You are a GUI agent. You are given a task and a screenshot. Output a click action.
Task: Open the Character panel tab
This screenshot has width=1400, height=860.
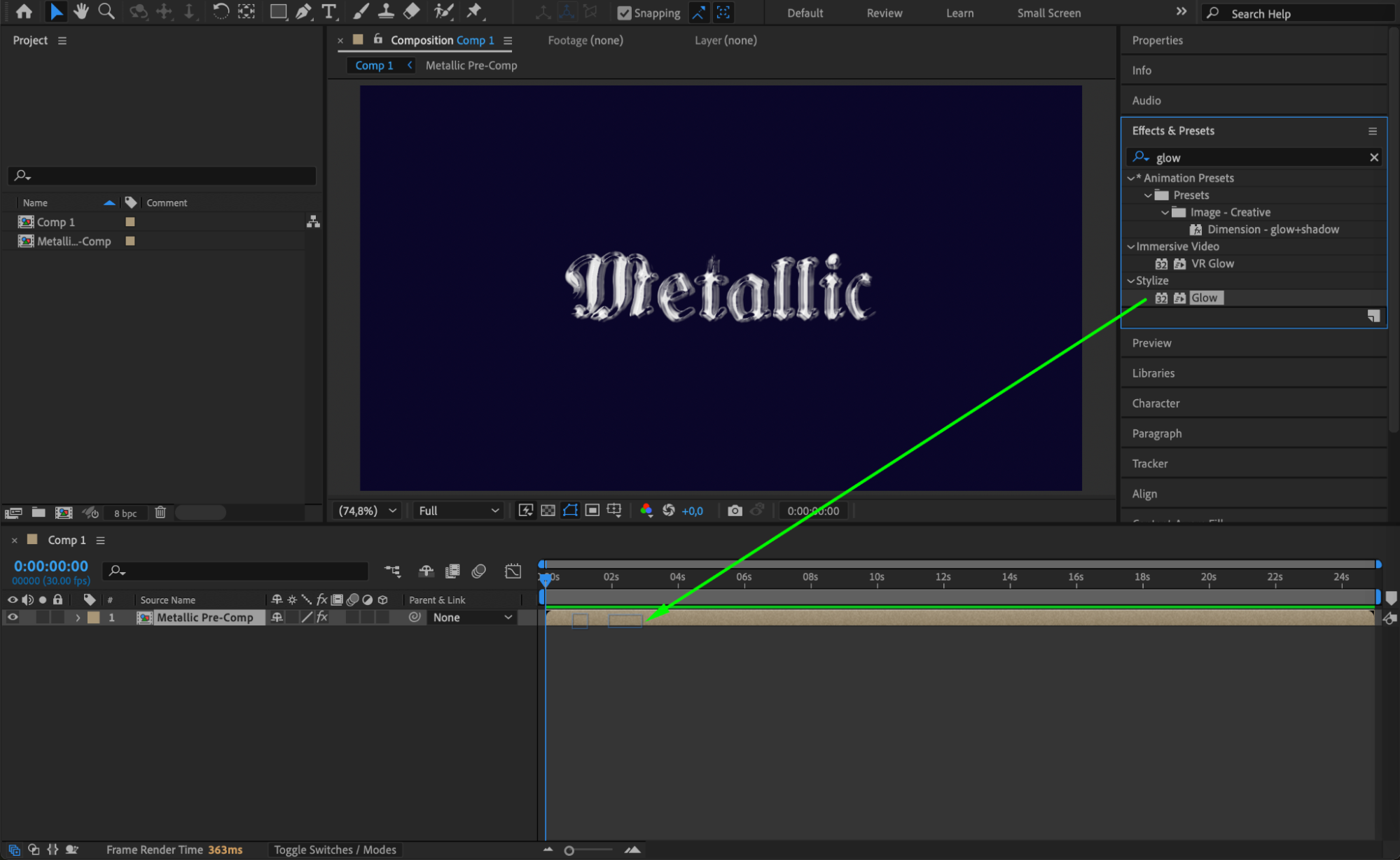[1156, 403]
